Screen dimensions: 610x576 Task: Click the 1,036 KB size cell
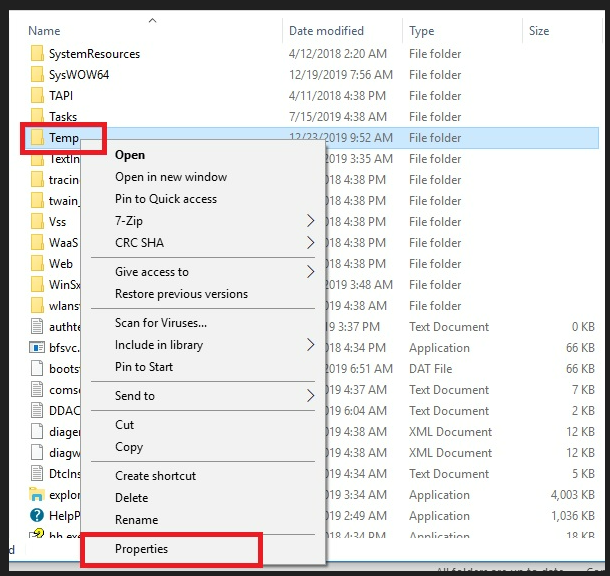[573, 516]
